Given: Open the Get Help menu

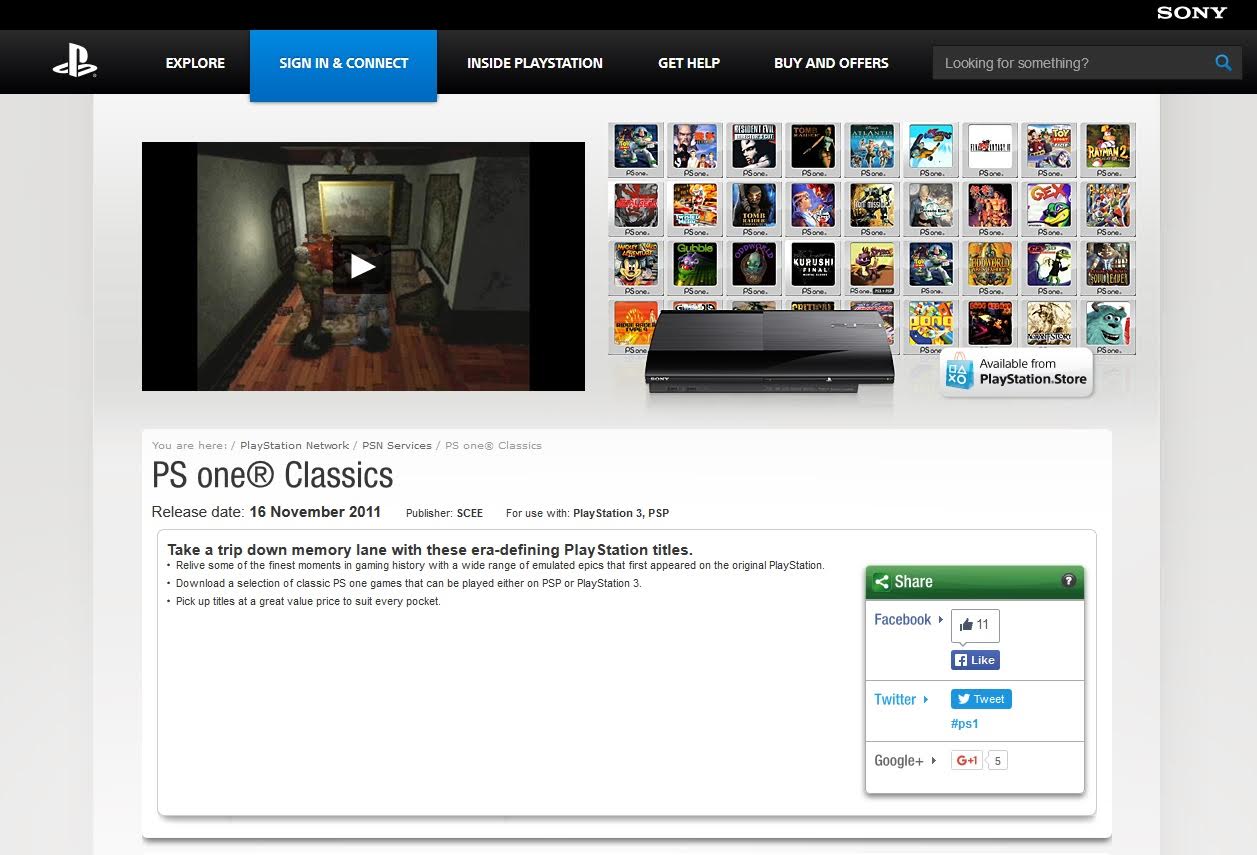Looking at the screenshot, I should (689, 63).
